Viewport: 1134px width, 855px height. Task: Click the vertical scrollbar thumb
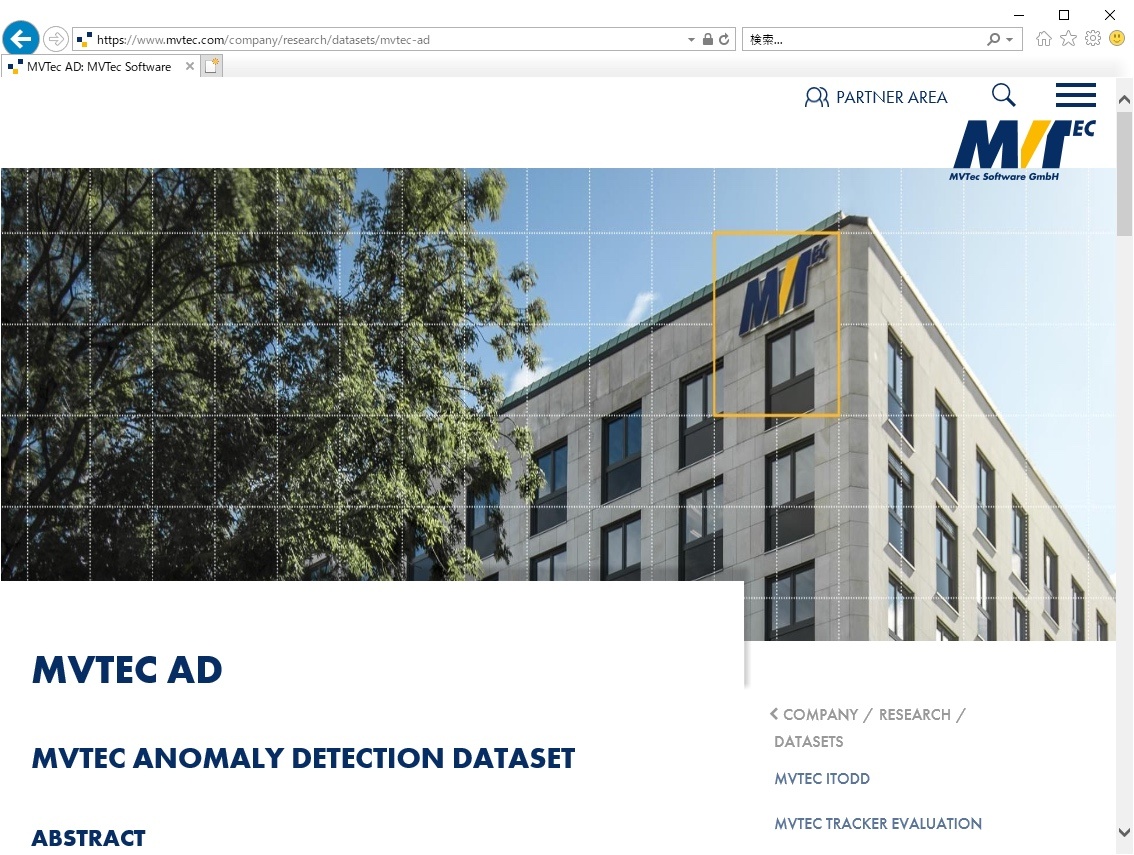coord(1124,173)
